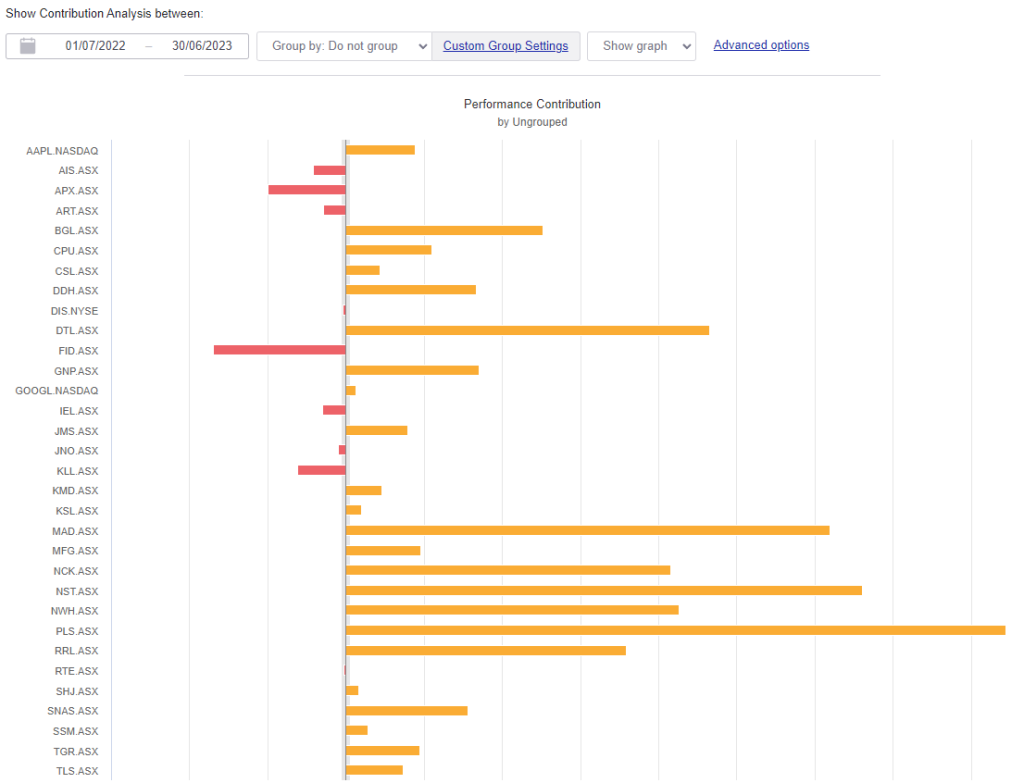Screen dimensions: 1024x783
Task: Click the MFG.ASX axis label
Action: [75, 551]
